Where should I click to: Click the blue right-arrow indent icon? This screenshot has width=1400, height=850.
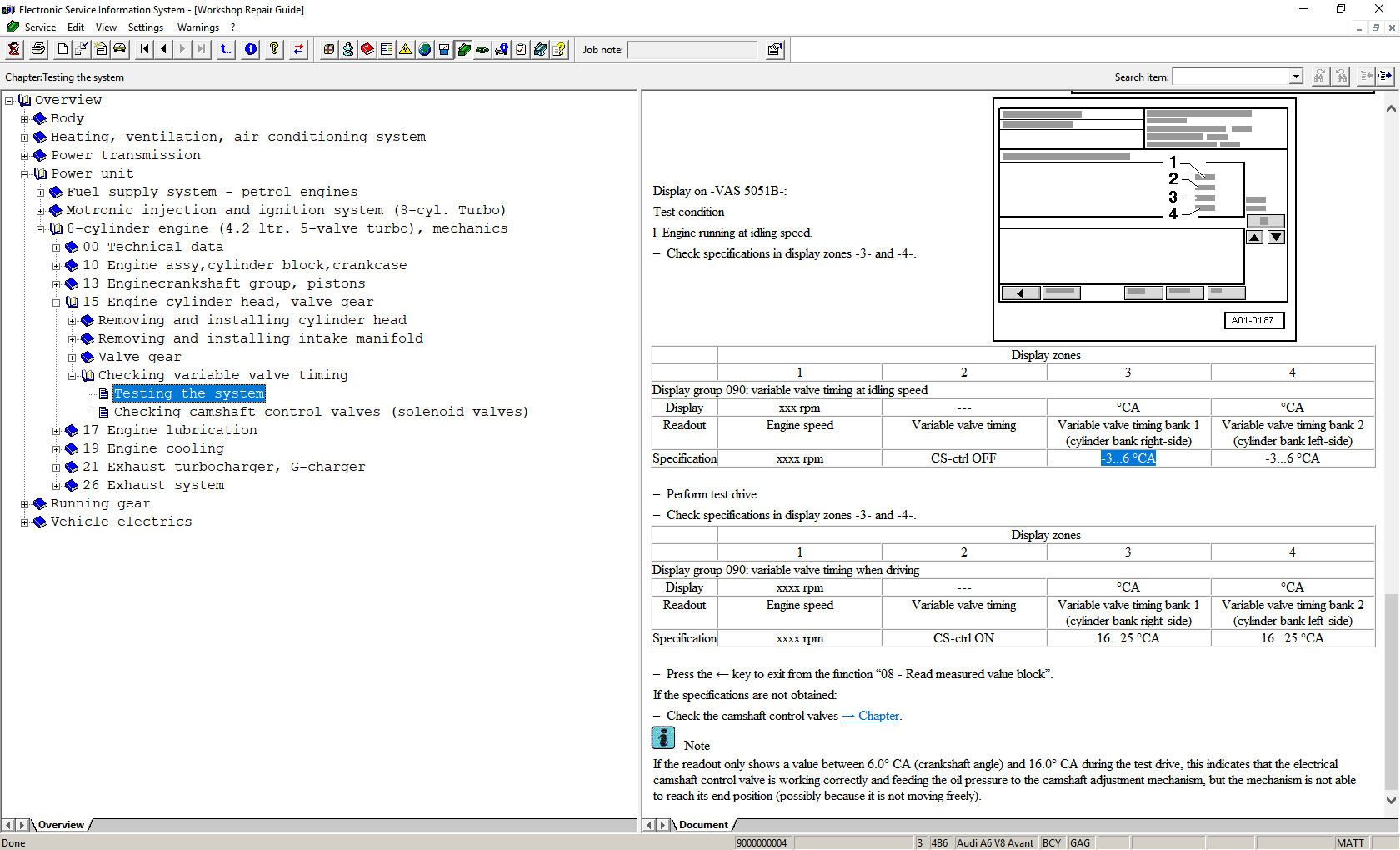click(x=1385, y=77)
